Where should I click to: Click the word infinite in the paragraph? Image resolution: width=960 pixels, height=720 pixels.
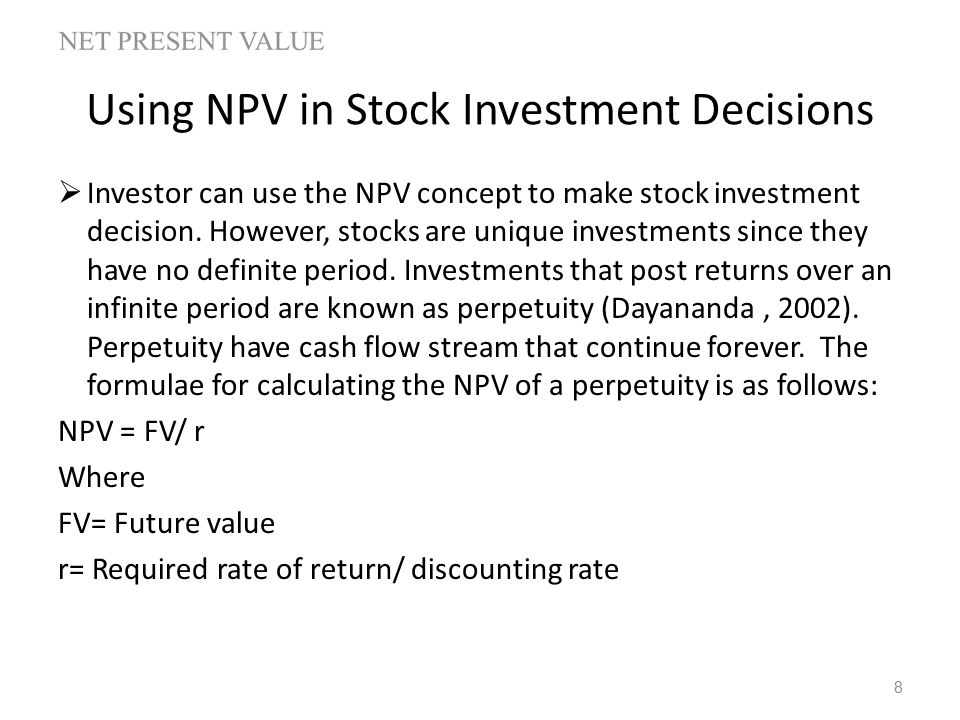tap(132, 308)
